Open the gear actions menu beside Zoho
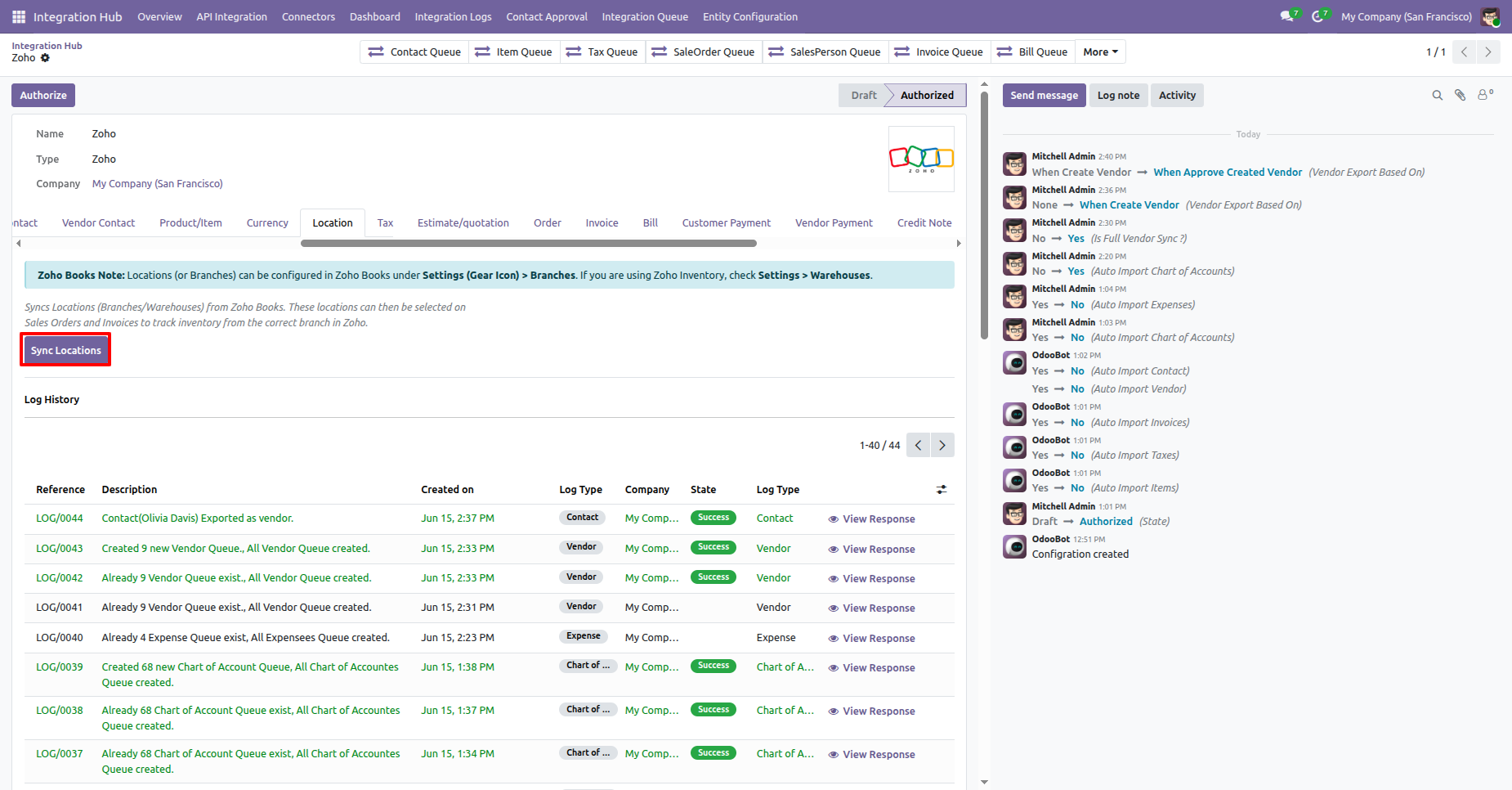The image size is (1512, 790). point(46,58)
